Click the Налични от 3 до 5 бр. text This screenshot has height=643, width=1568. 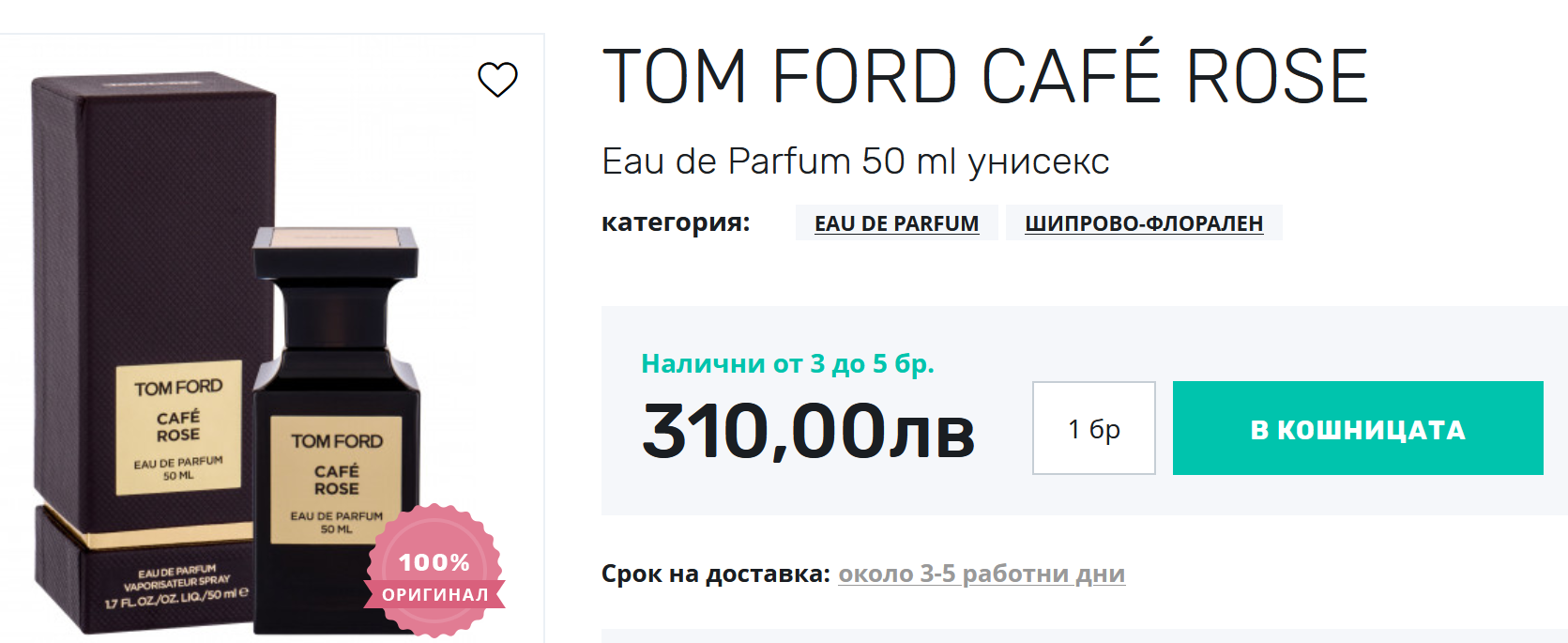coord(787,363)
